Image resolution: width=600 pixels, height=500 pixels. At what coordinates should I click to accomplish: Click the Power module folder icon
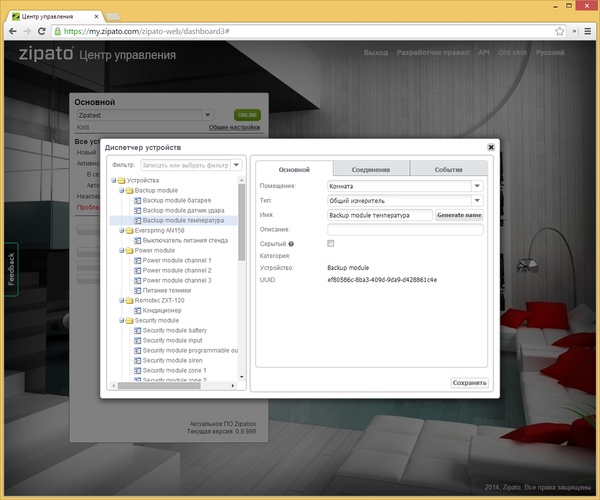point(129,250)
